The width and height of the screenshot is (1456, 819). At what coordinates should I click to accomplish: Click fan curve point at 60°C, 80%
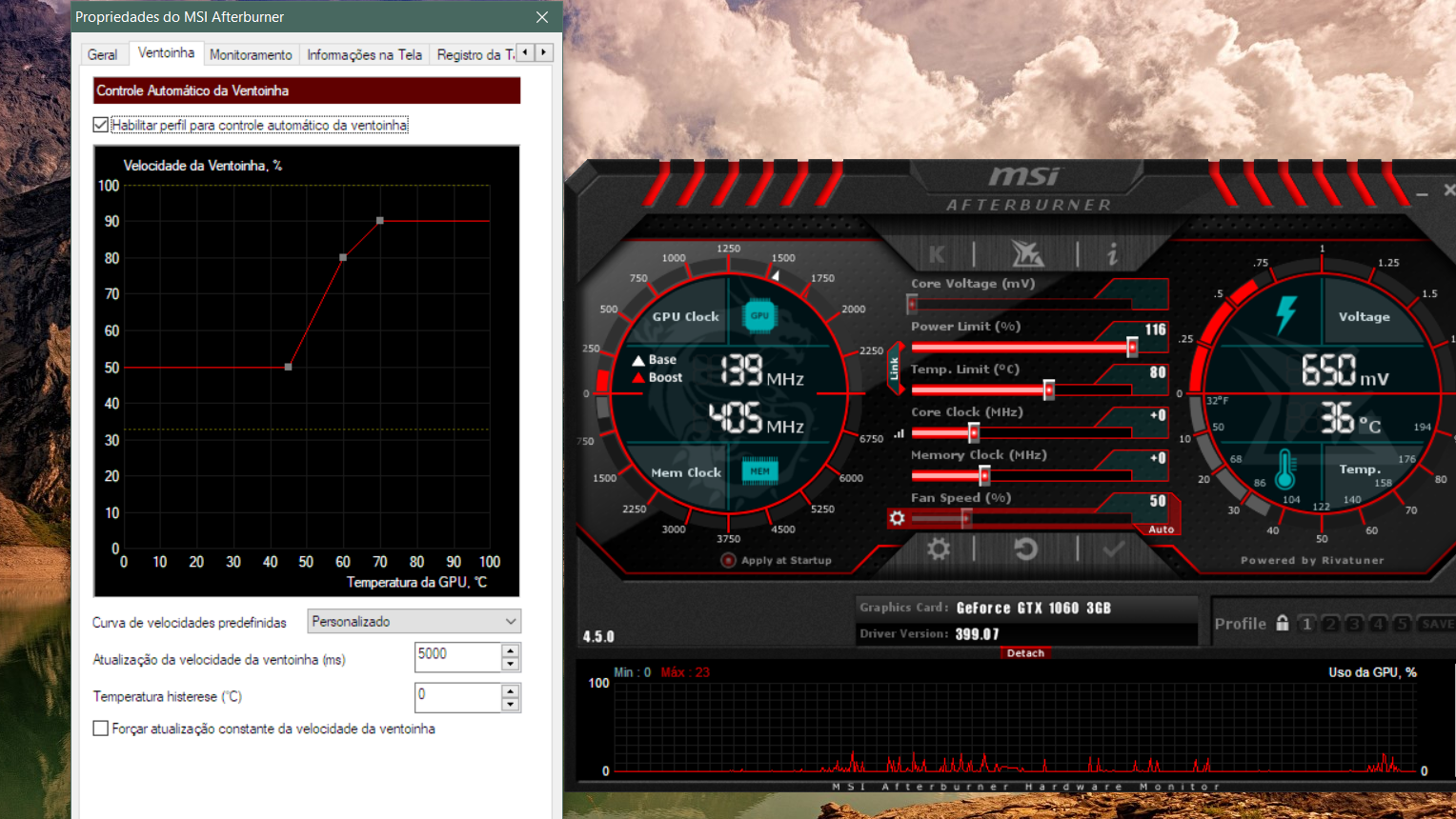343,257
